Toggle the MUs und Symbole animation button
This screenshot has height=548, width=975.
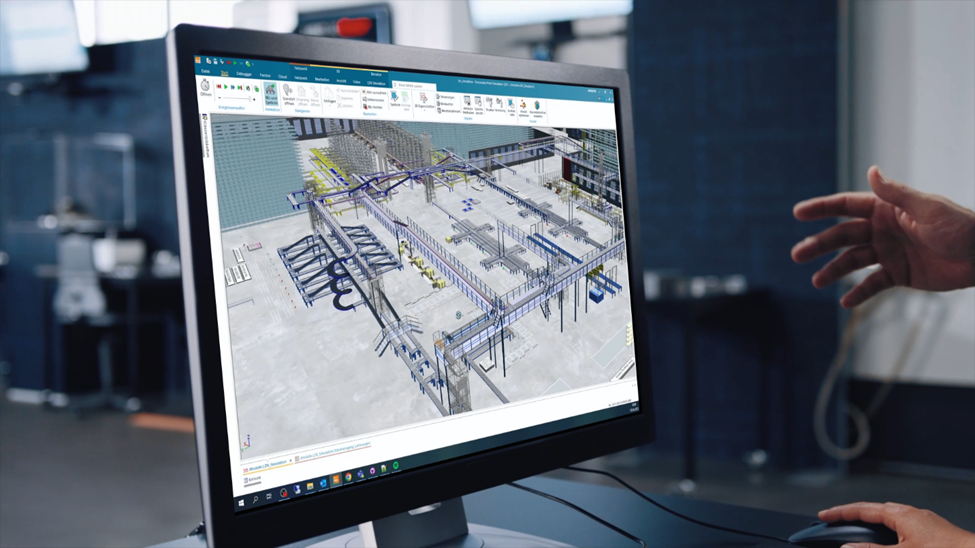(270, 91)
